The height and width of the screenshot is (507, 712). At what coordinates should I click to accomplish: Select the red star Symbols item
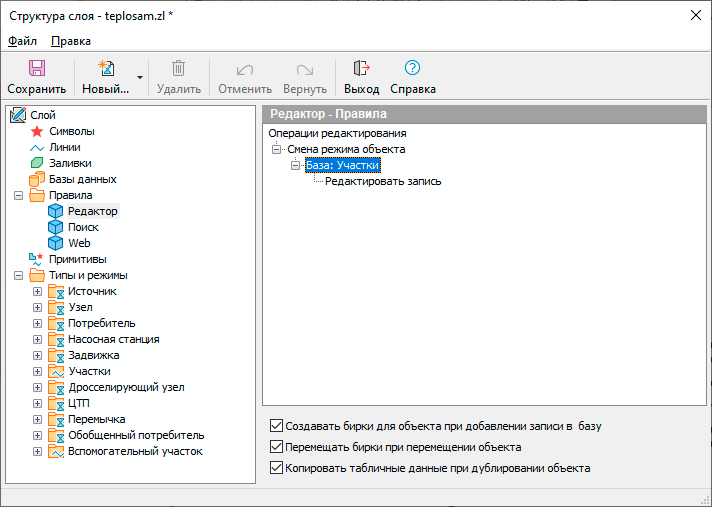[37, 131]
